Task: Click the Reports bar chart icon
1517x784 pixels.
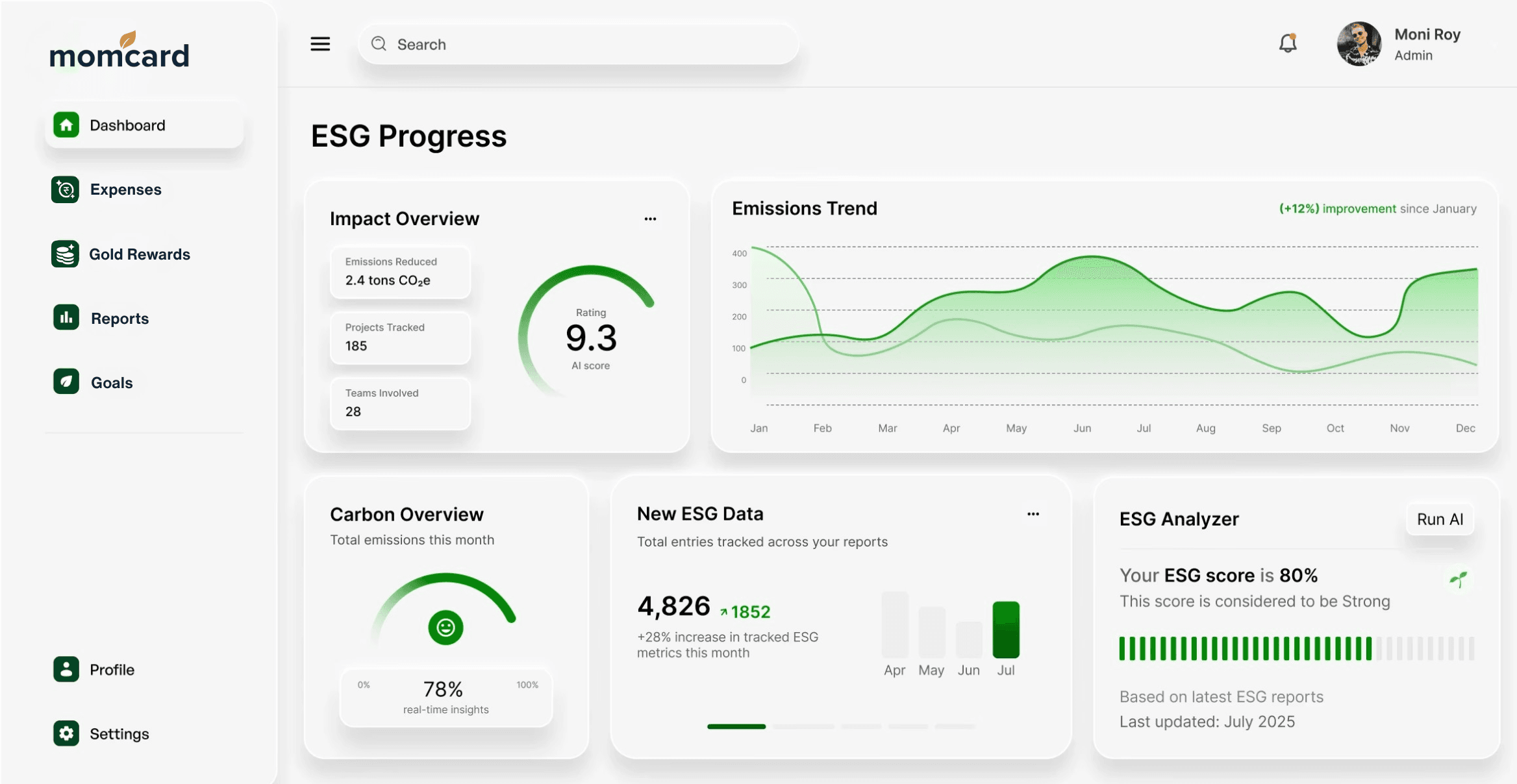Action: tap(66, 317)
